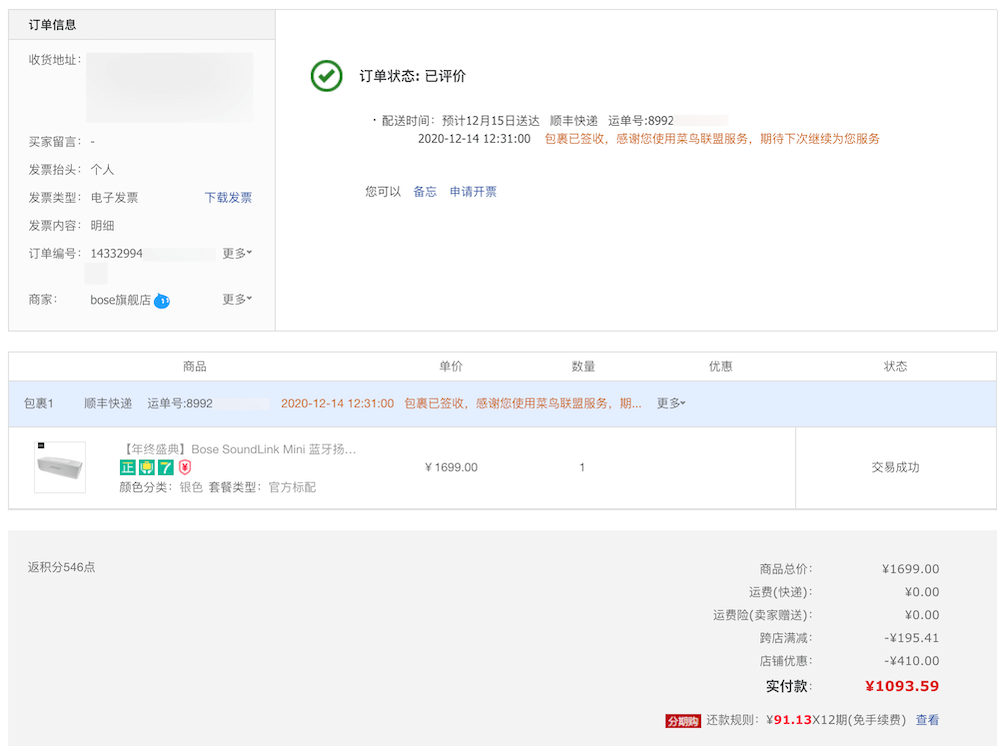Click the green 7-day return badge
The height and width of the screenshot is (746, 1006).
click(x=165, y=467)
